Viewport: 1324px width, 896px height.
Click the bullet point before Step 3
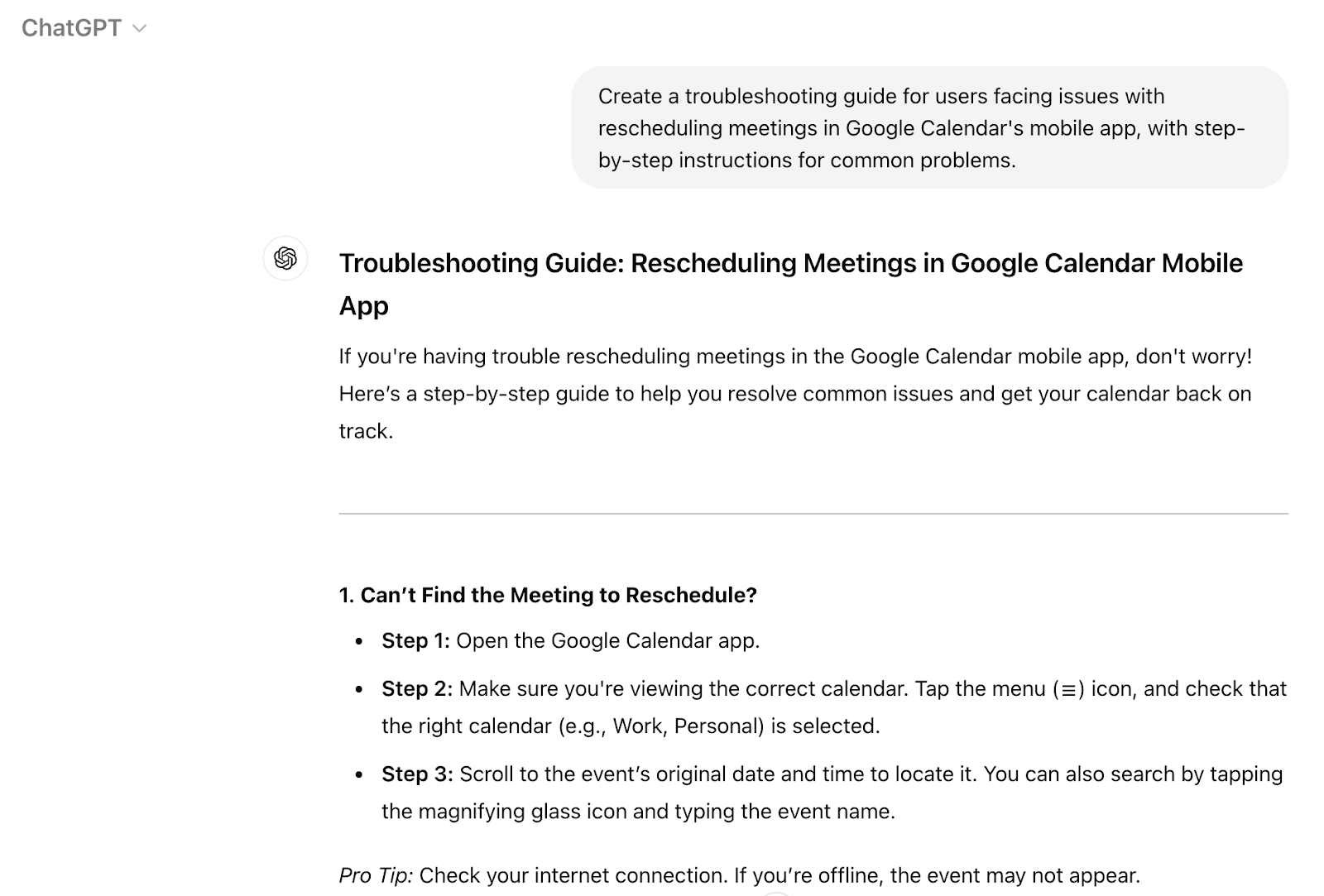pos(359,775)
